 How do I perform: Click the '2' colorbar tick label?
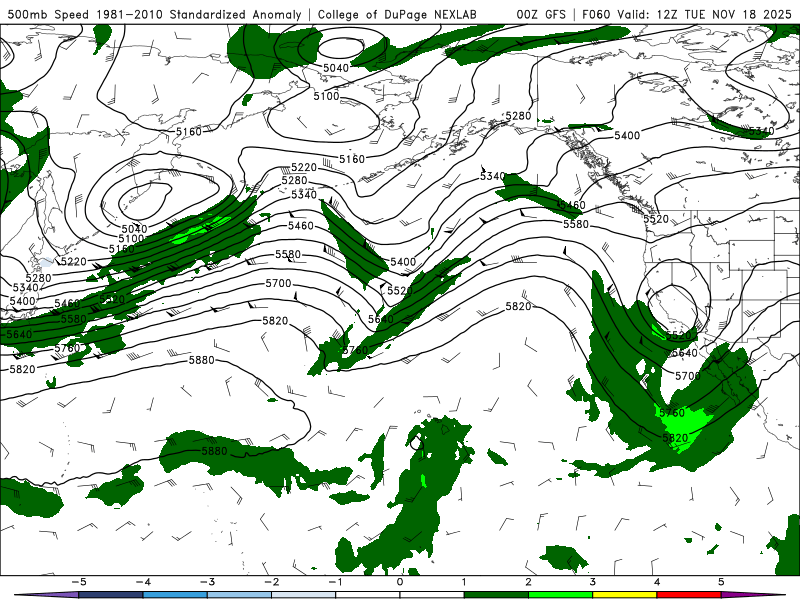pos(529,582)
